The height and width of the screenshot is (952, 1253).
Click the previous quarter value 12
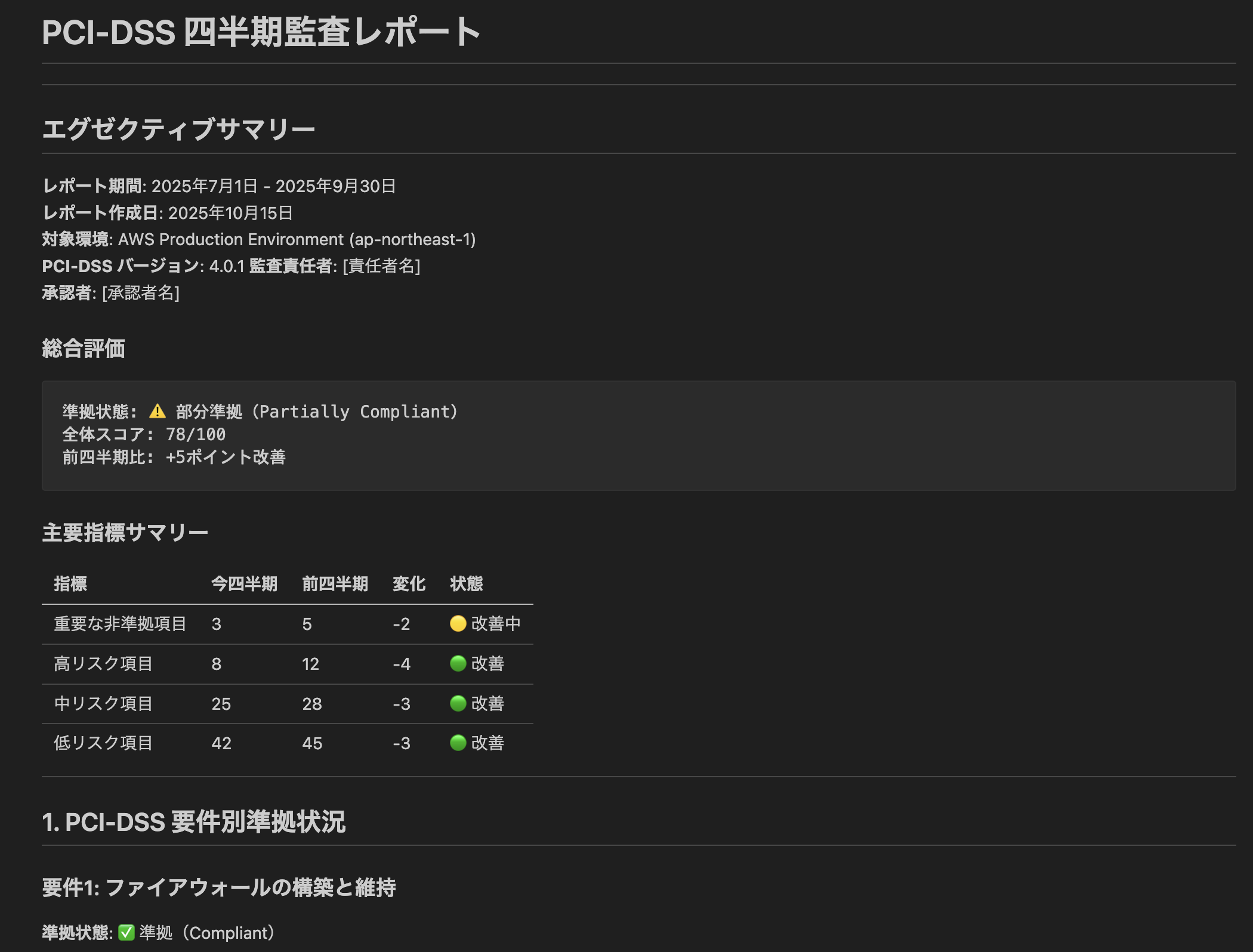coord(311,664)
